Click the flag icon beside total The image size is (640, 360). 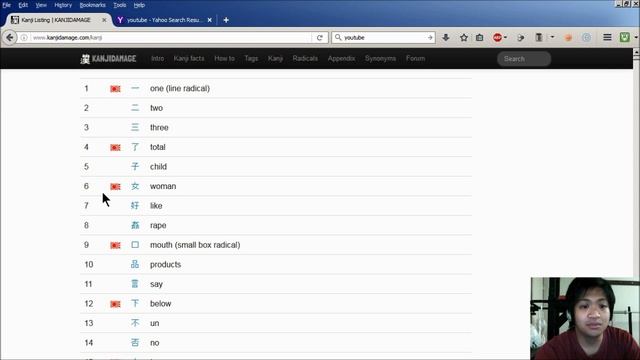115,147
